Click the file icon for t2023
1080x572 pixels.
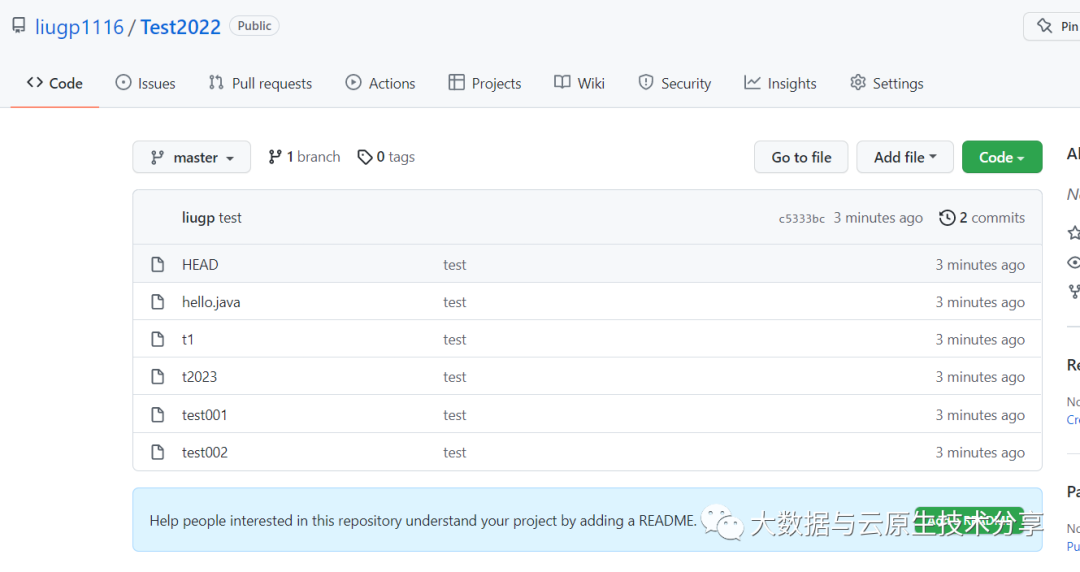(x=158, y=377)
